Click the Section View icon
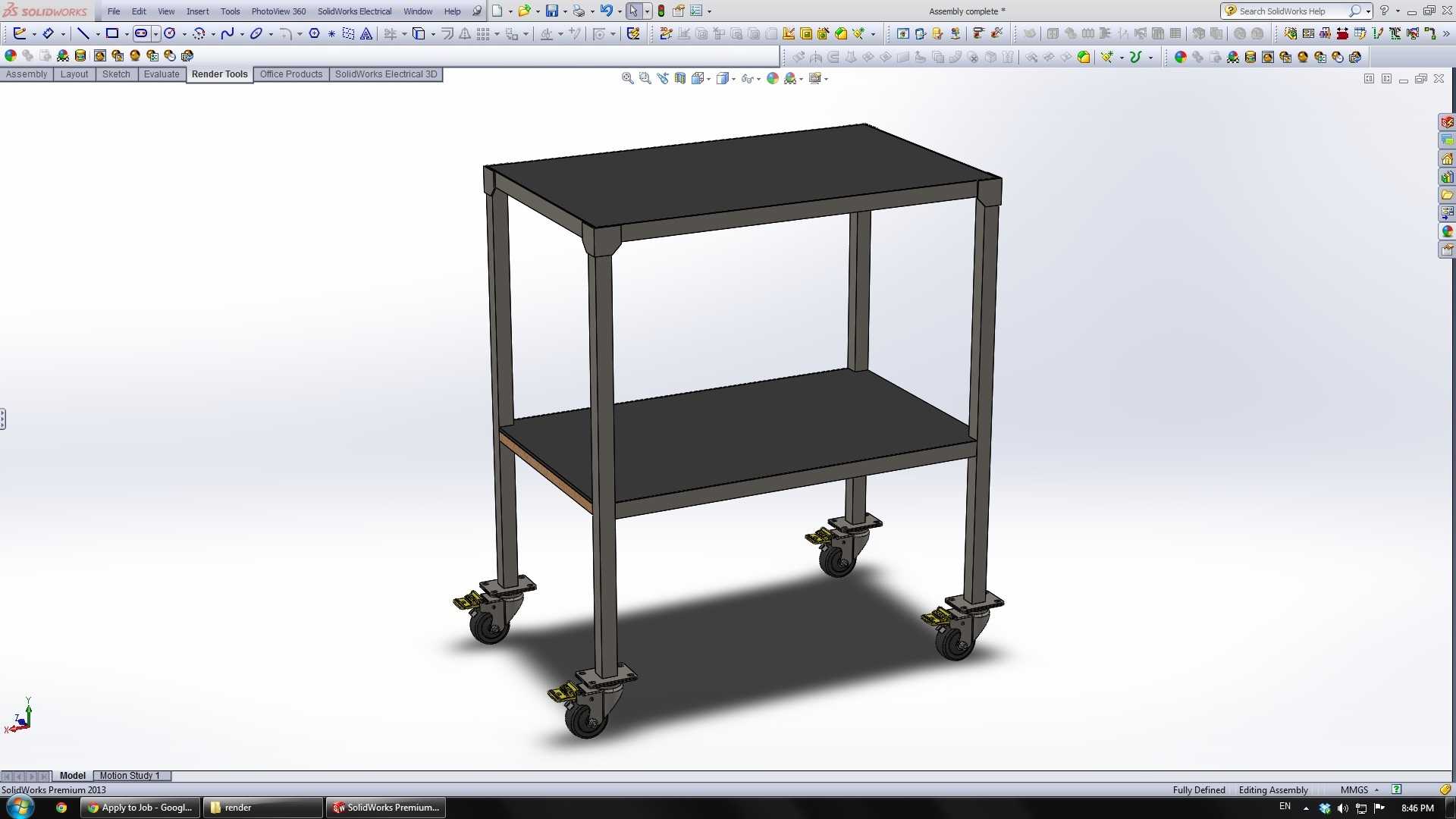Image resolution: width=1456 pixels, height=819 pixels. (x=680, y=78)
